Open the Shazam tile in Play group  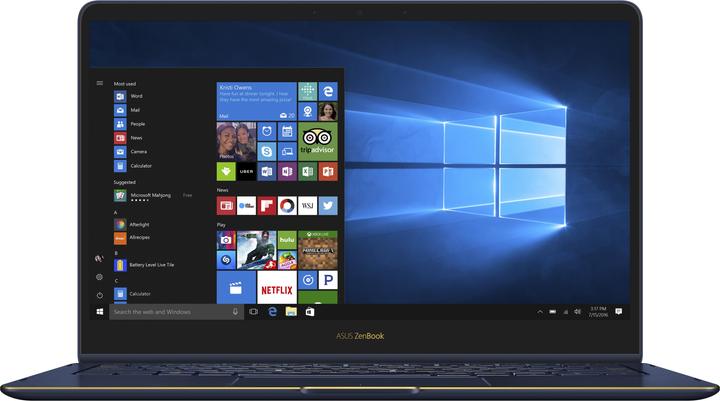[x=226, y=260]
